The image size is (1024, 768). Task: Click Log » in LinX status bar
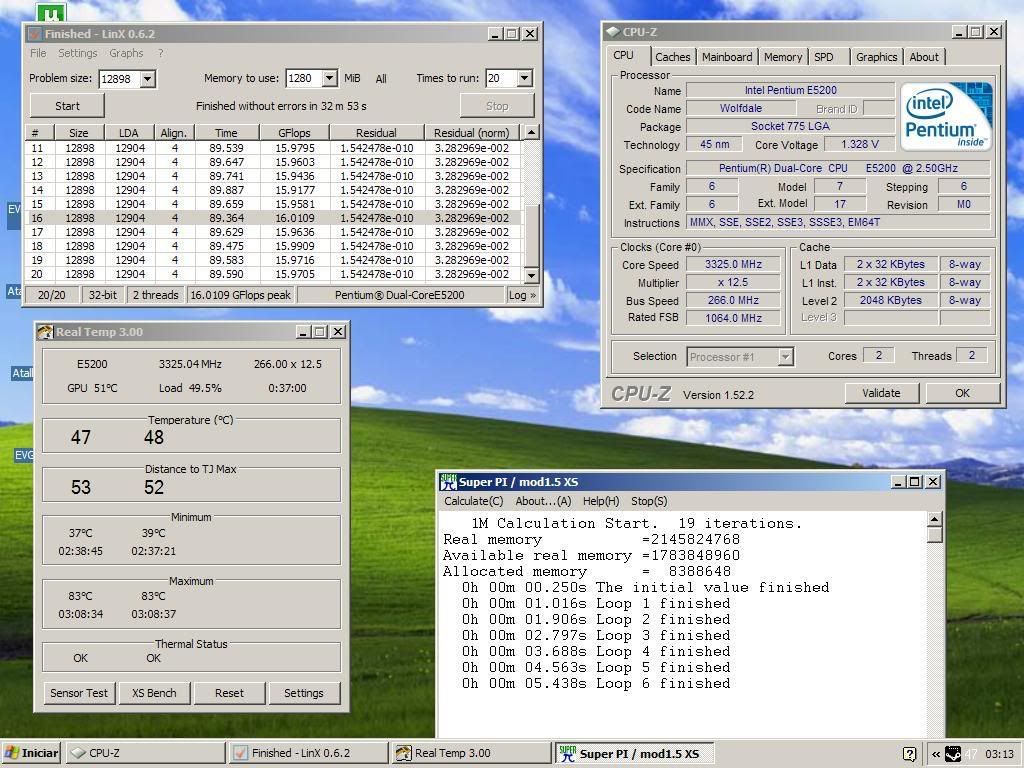pyautogui.click(x=522, y=295)
